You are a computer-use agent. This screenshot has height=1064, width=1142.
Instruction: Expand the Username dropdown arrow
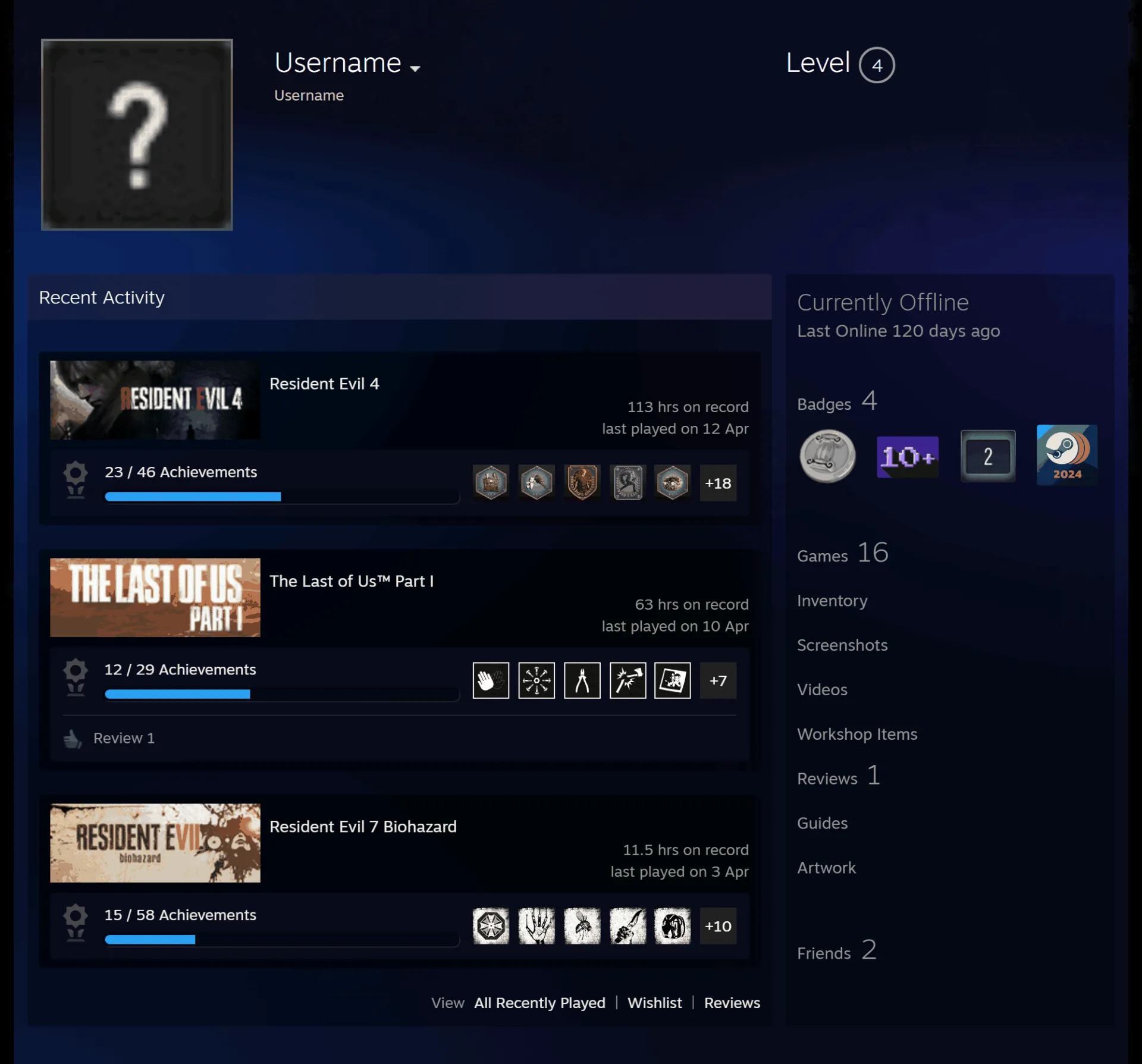(415, 68)
